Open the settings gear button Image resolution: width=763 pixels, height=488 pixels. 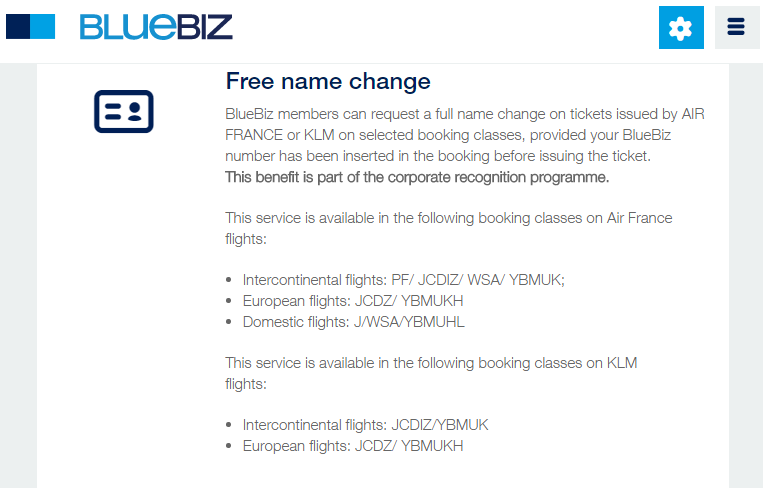[x=681, y=27]
